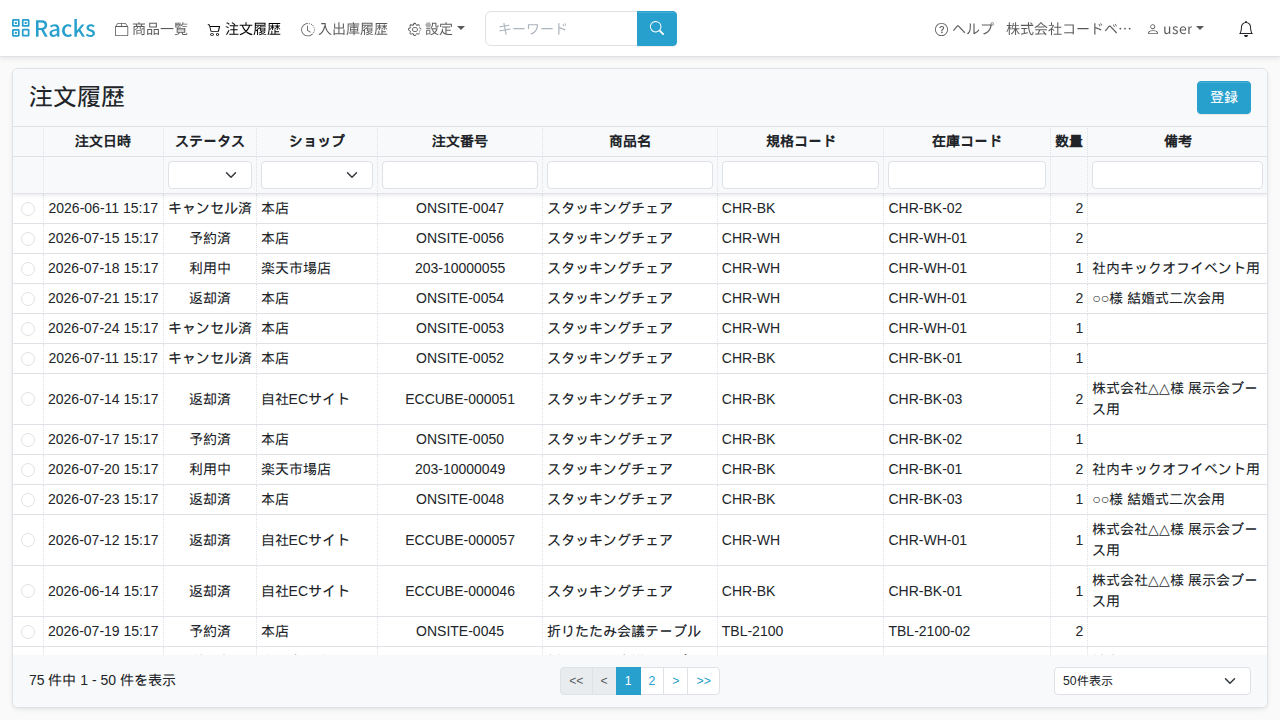Open 注文履歴 nav item
Screen dimensions: 1280x720
click(x=244, y=29)
